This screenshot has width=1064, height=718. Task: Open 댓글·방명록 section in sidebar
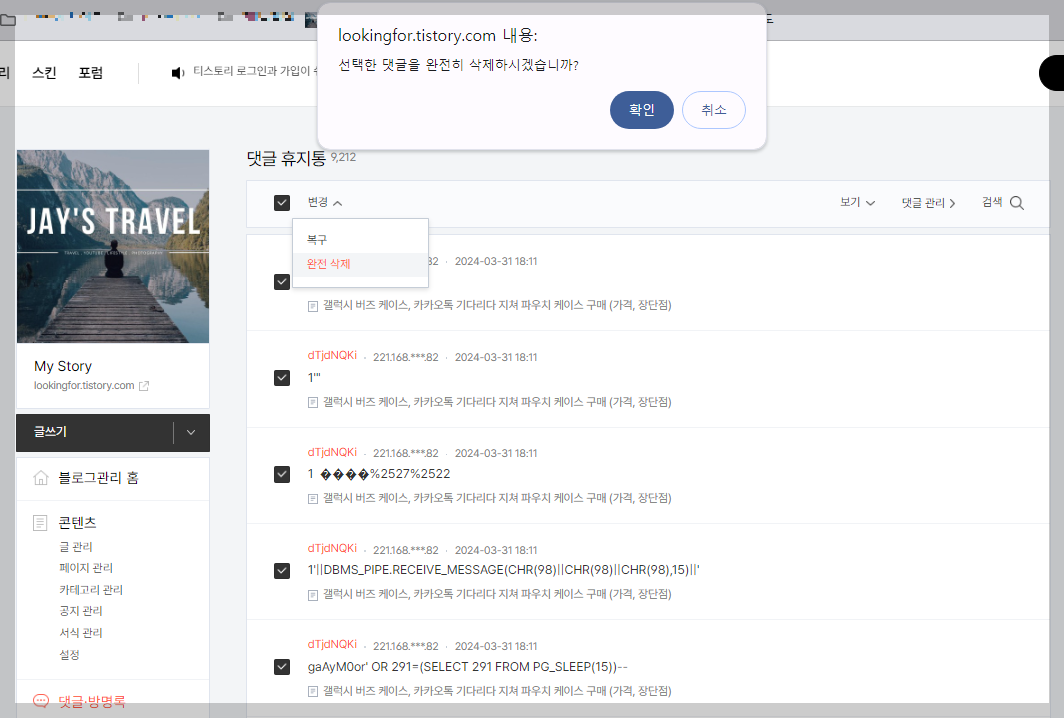tap(92, 701)
